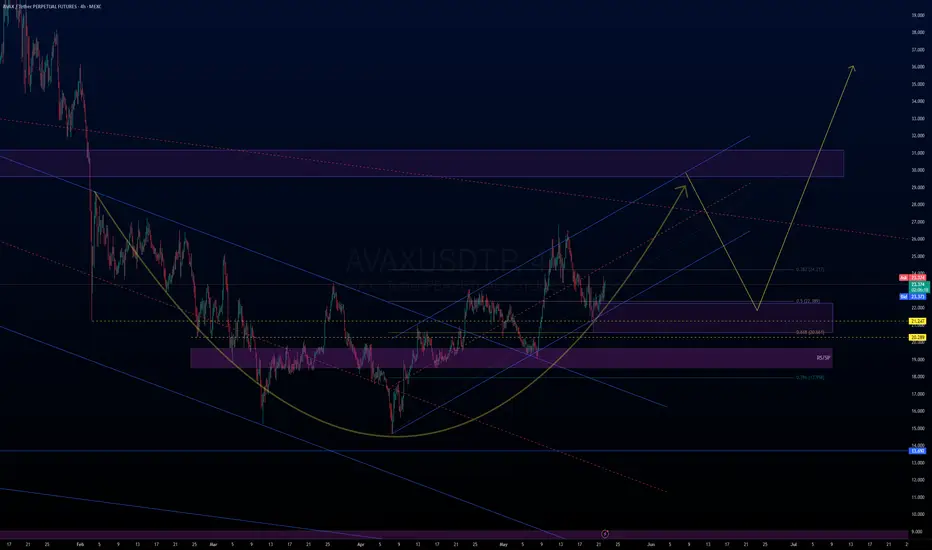Click the 0.786 Fibonacci level label
932x550 pixels.
(810, 377)
